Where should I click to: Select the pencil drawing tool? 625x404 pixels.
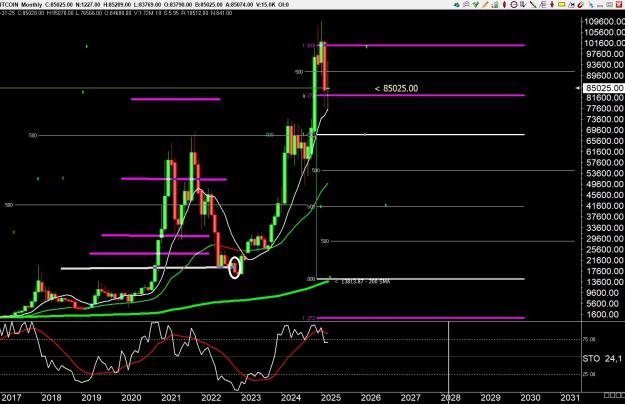pyautogui.click(x=485, y=5)
